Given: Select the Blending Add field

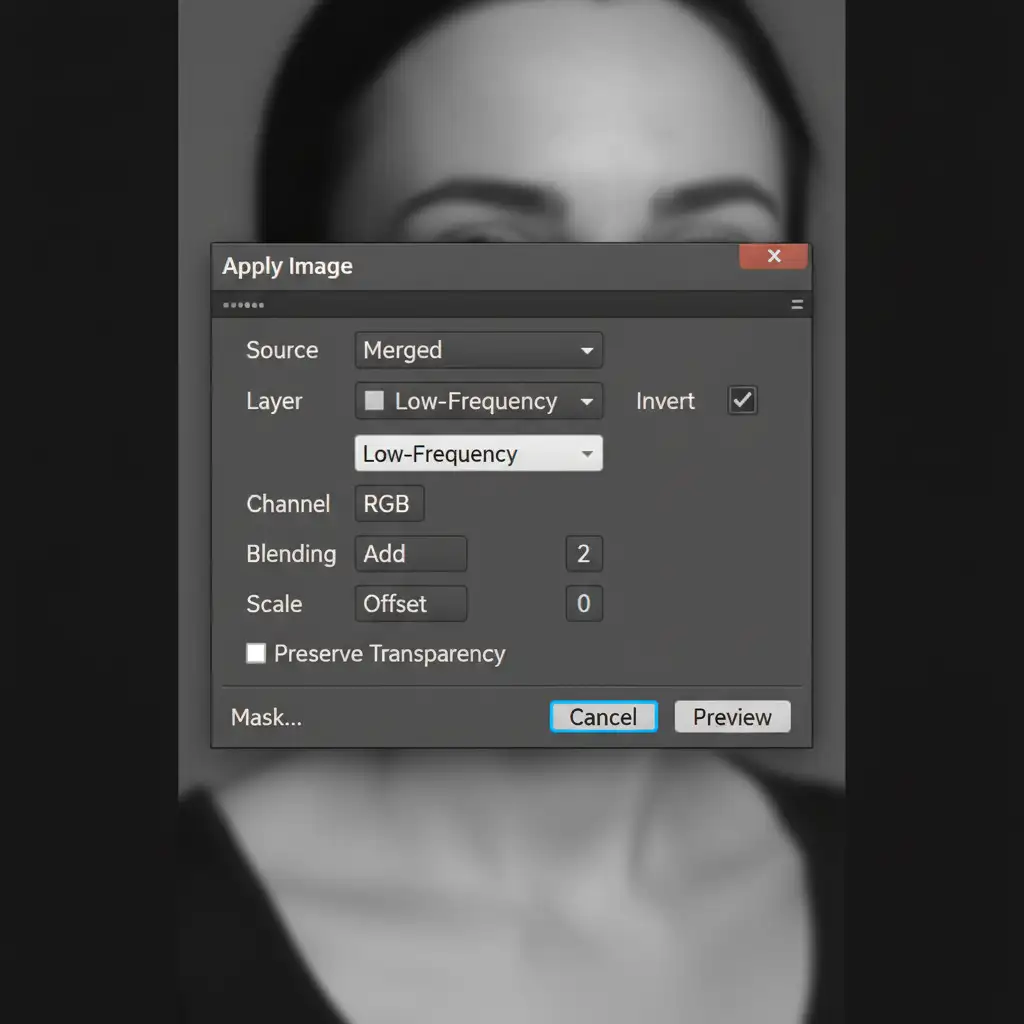Looking at the screenshot, I should tap(410, 554).
